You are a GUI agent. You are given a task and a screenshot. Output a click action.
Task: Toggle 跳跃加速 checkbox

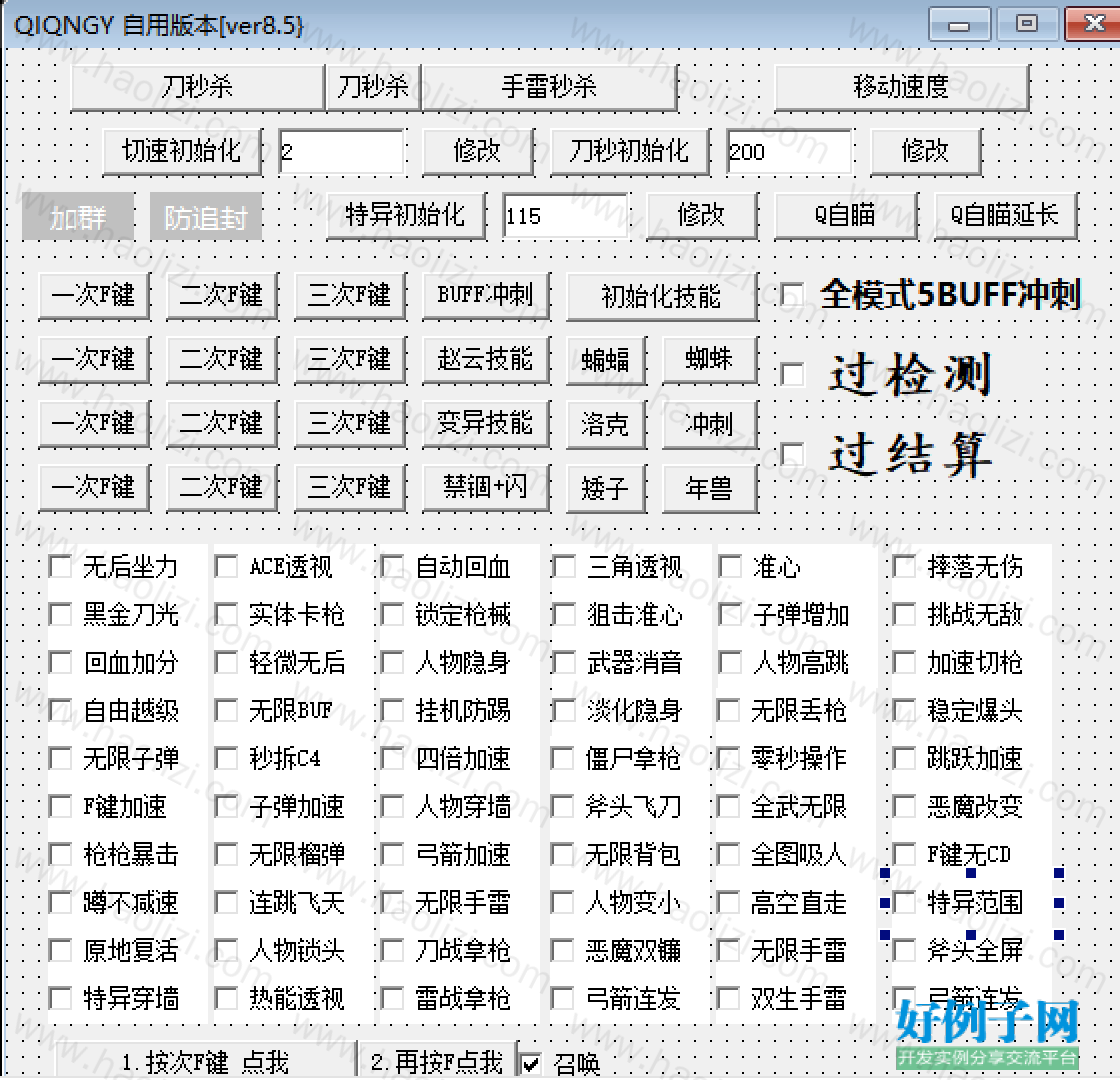pyautogui.click(x=904, y=759)
